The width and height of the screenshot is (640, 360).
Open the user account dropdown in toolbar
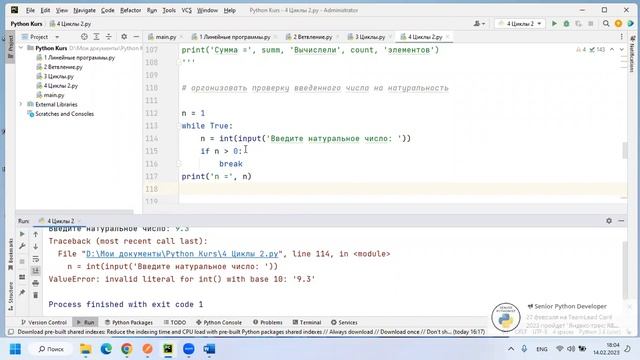click(479, 24)
